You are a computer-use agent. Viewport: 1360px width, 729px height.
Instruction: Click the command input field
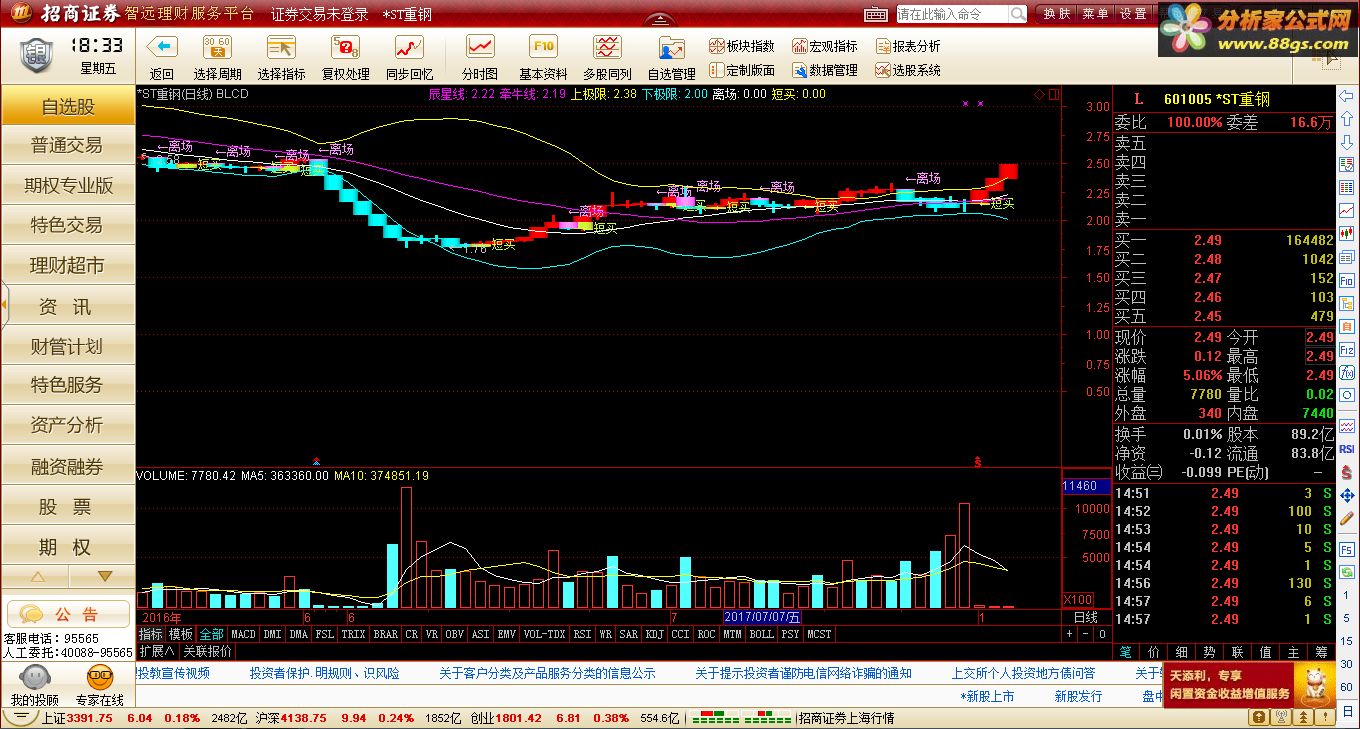click(x=952, y=14)
